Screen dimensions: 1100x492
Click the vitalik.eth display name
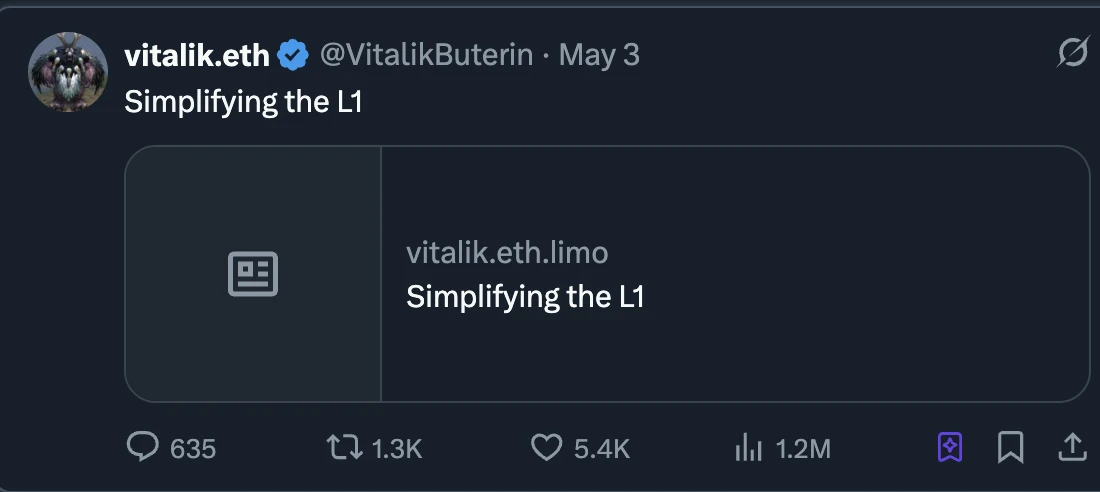(196, 56)
